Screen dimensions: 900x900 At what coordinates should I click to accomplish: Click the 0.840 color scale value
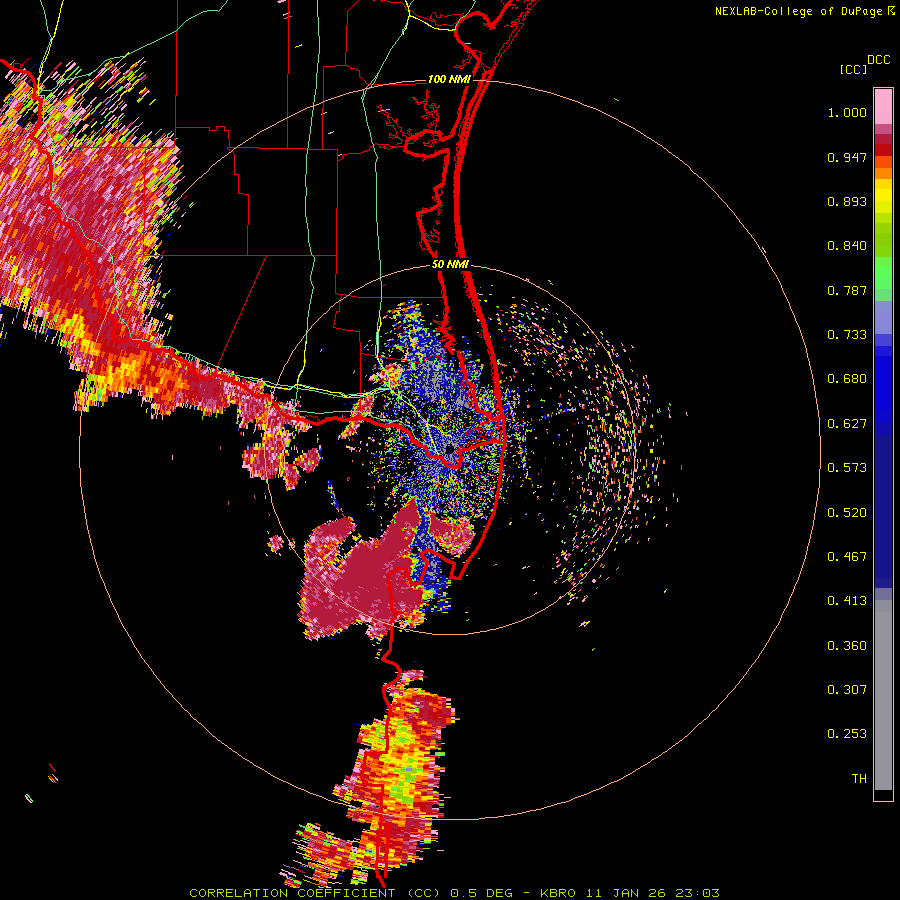[847, 246]
